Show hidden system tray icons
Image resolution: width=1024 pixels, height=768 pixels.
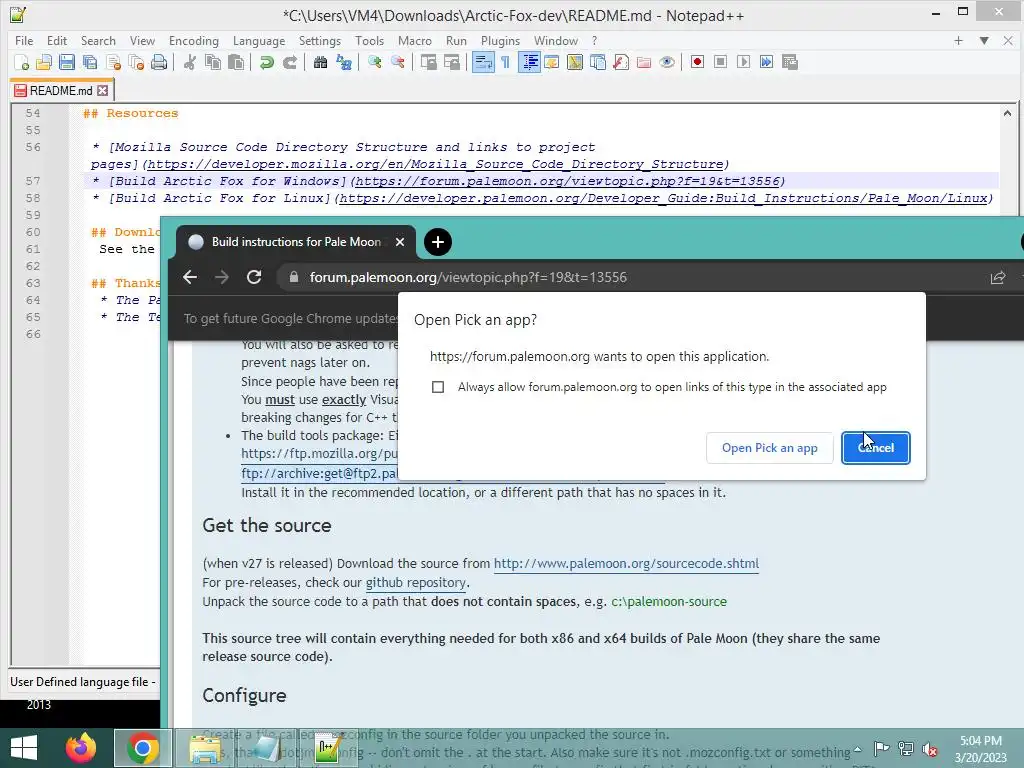point(857,749)
